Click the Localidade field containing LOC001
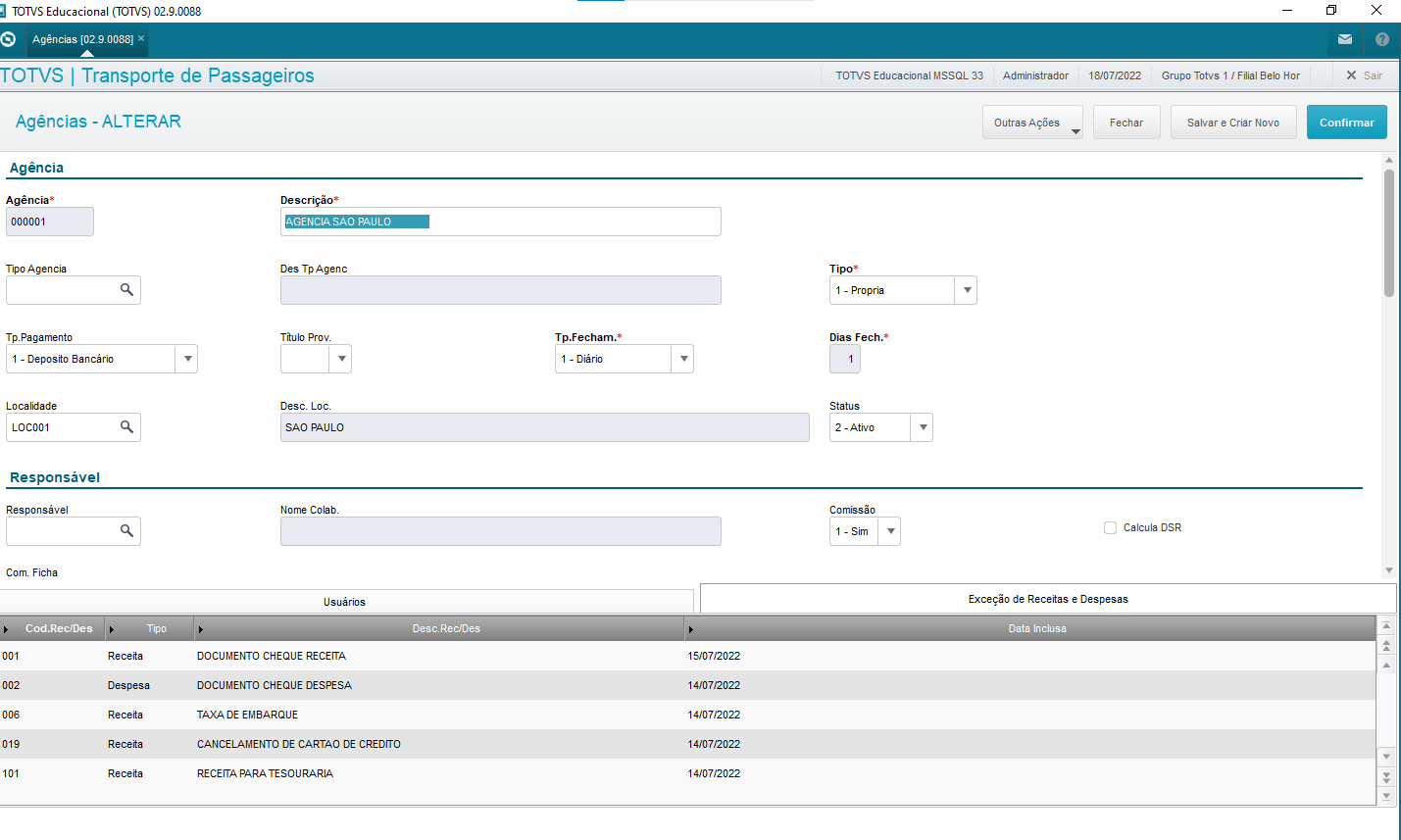 (61, 427)
